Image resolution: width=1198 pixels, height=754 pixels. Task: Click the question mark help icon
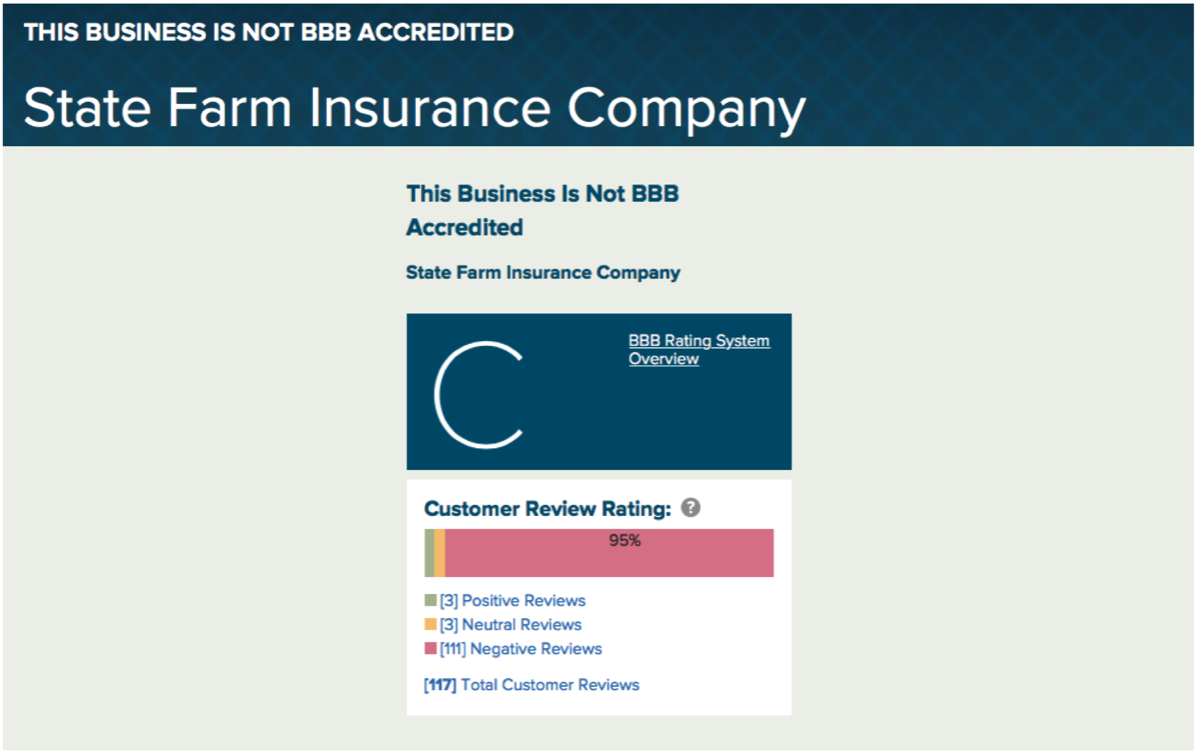tap(690, 508)
